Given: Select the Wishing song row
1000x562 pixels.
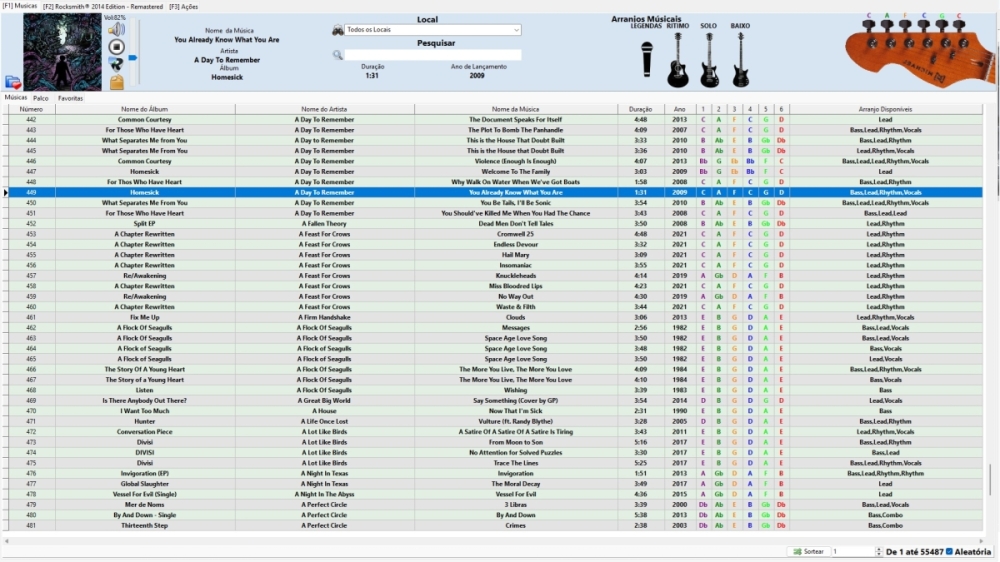Looking at the screenshot, I should pyautogui.click(x=495, y=390).
